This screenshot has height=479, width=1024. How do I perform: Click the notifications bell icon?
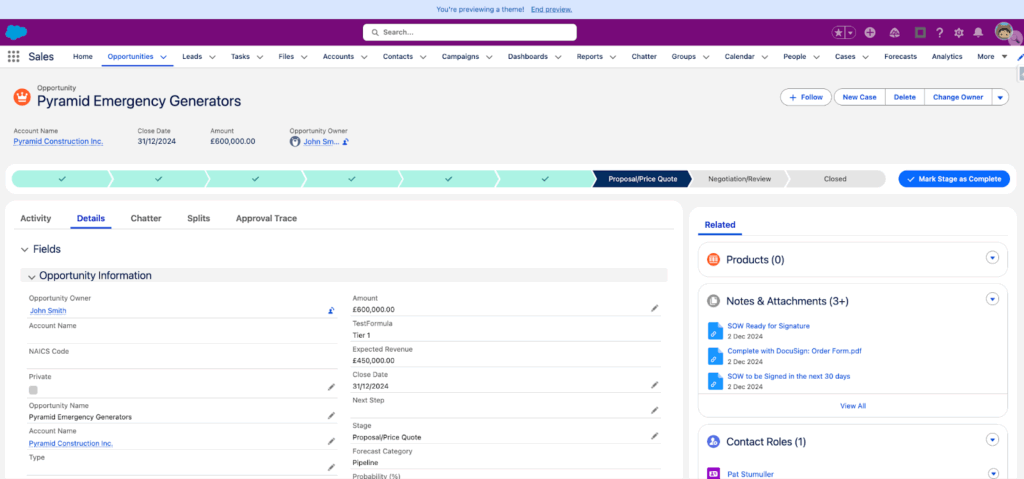tap(978, 32)
